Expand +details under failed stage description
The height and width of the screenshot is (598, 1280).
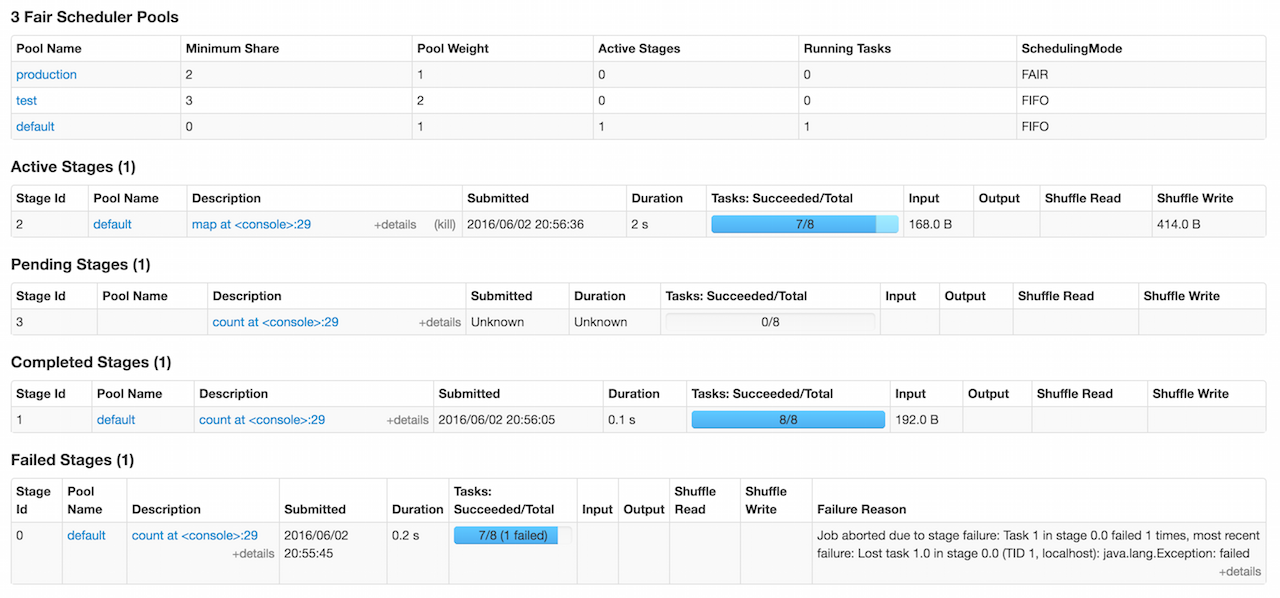click(x=253, y=554)
